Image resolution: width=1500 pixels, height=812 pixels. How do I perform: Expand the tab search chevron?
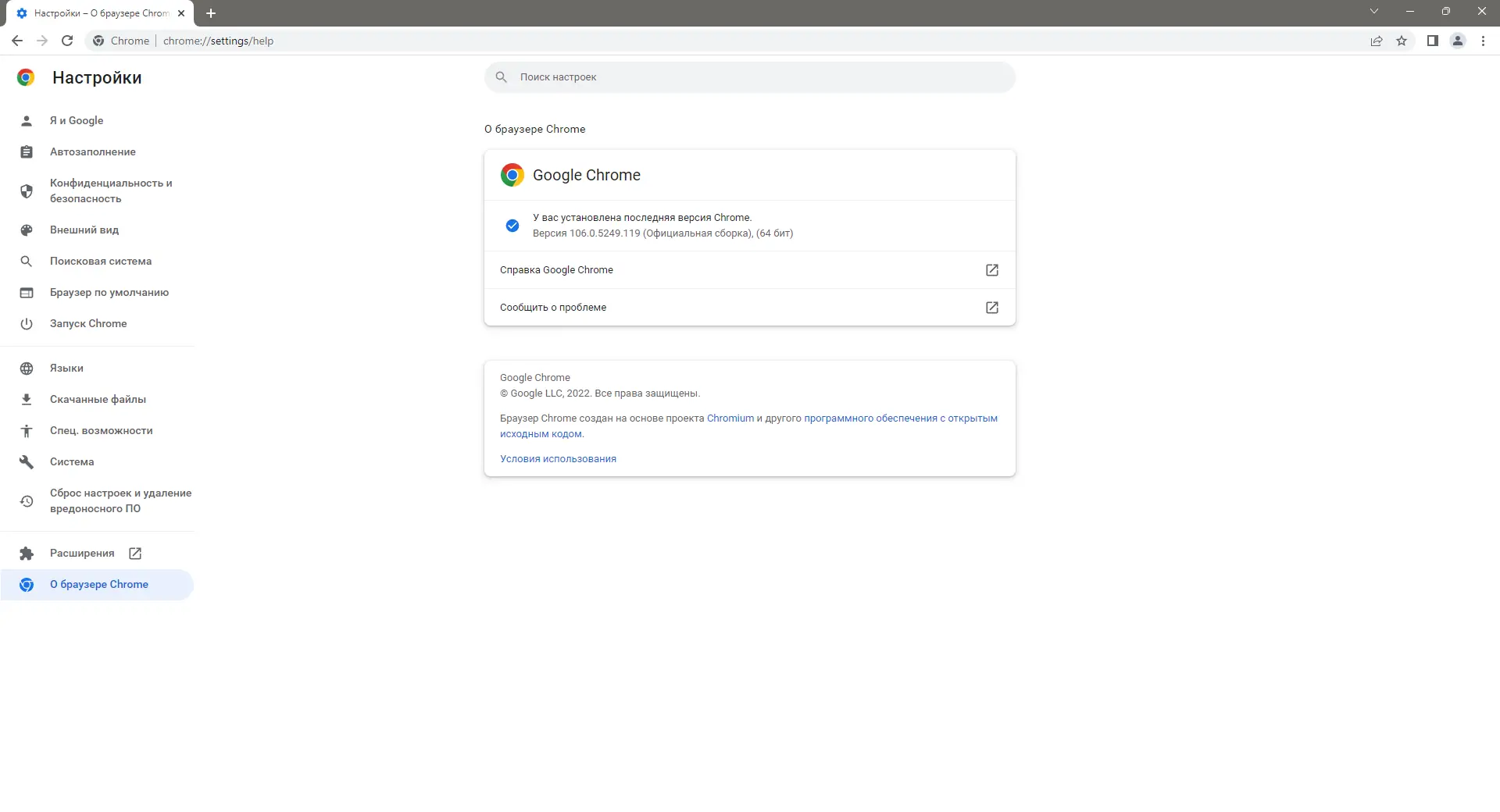1373,12
